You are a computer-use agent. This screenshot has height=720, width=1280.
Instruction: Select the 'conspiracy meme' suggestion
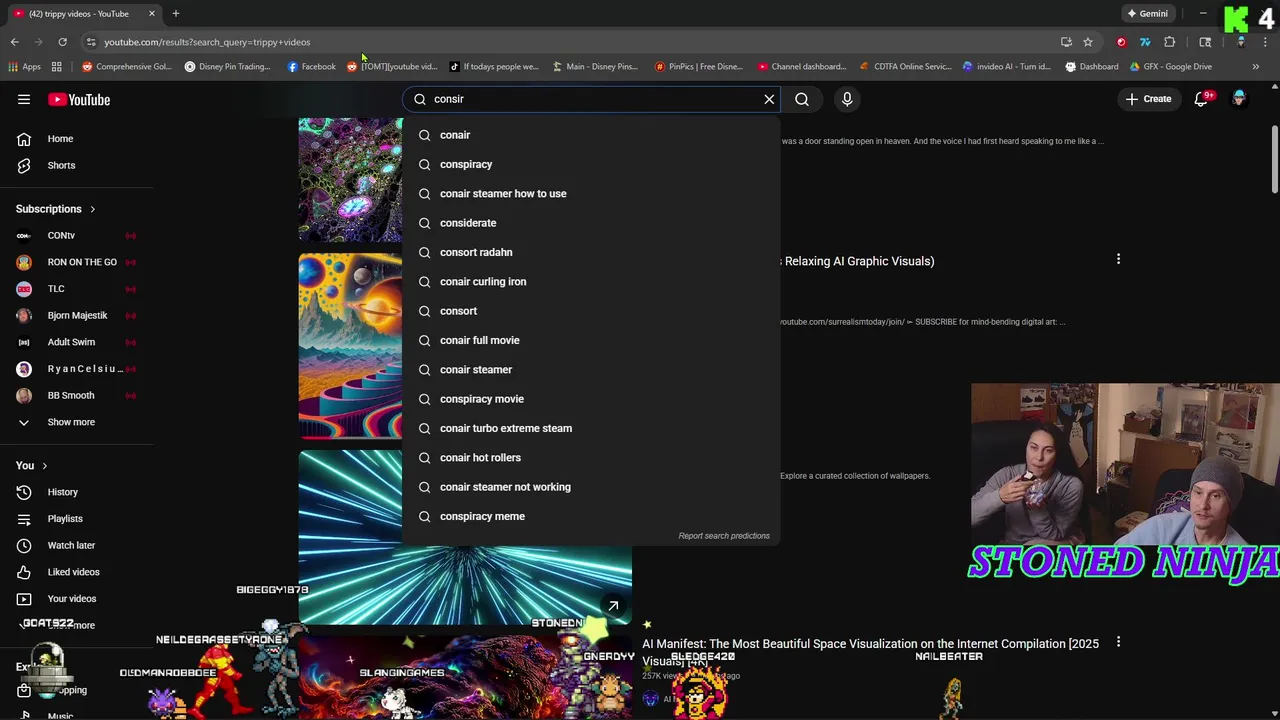point(591,516)
